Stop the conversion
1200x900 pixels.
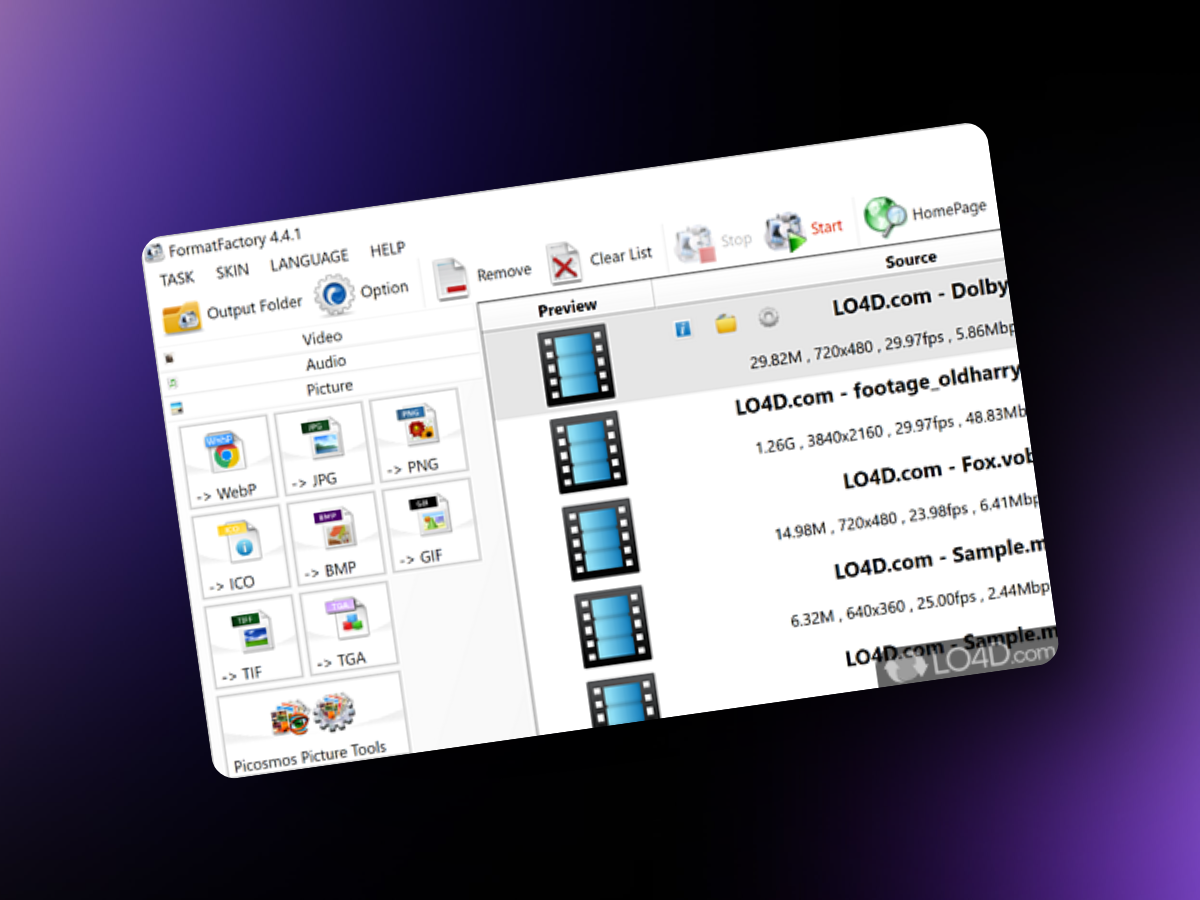pyautogui.click(x=713, y=243)
